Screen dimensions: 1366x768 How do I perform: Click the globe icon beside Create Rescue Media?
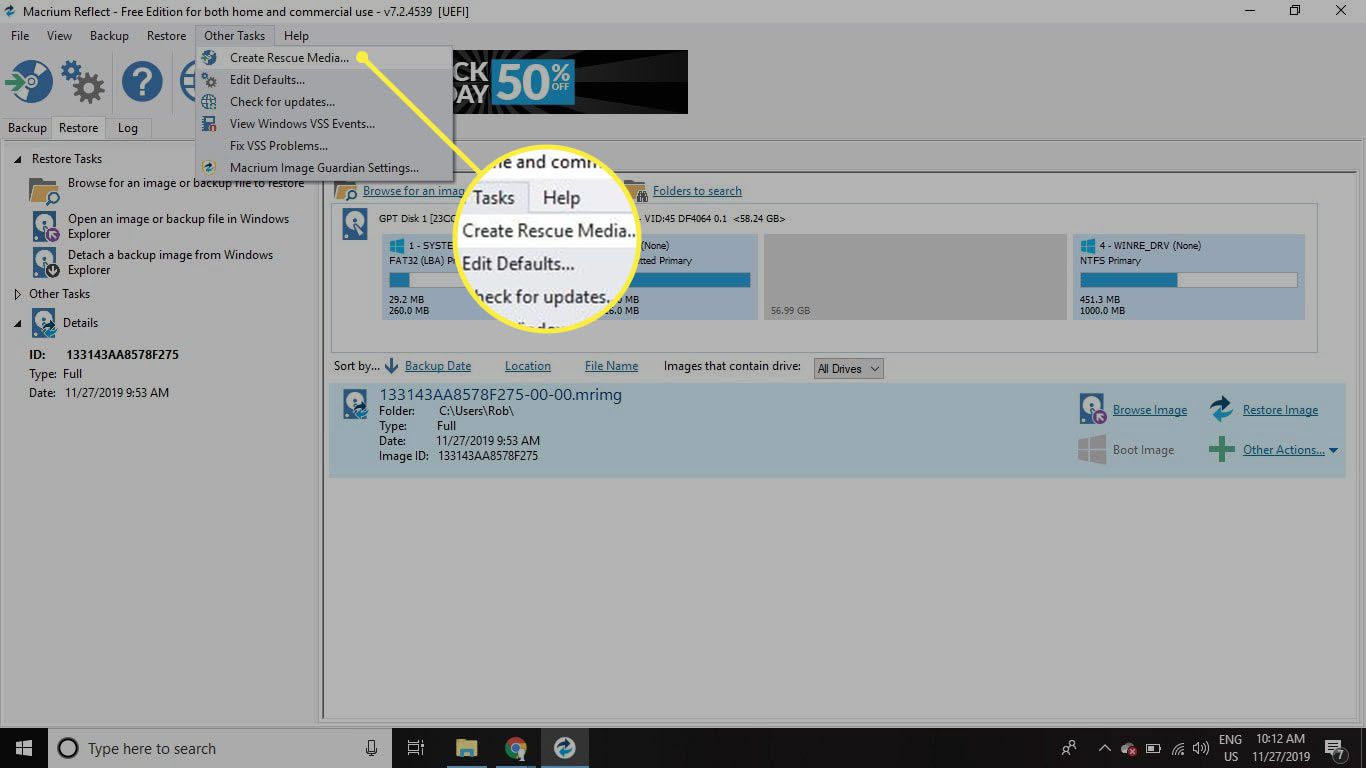coord(209,58)
